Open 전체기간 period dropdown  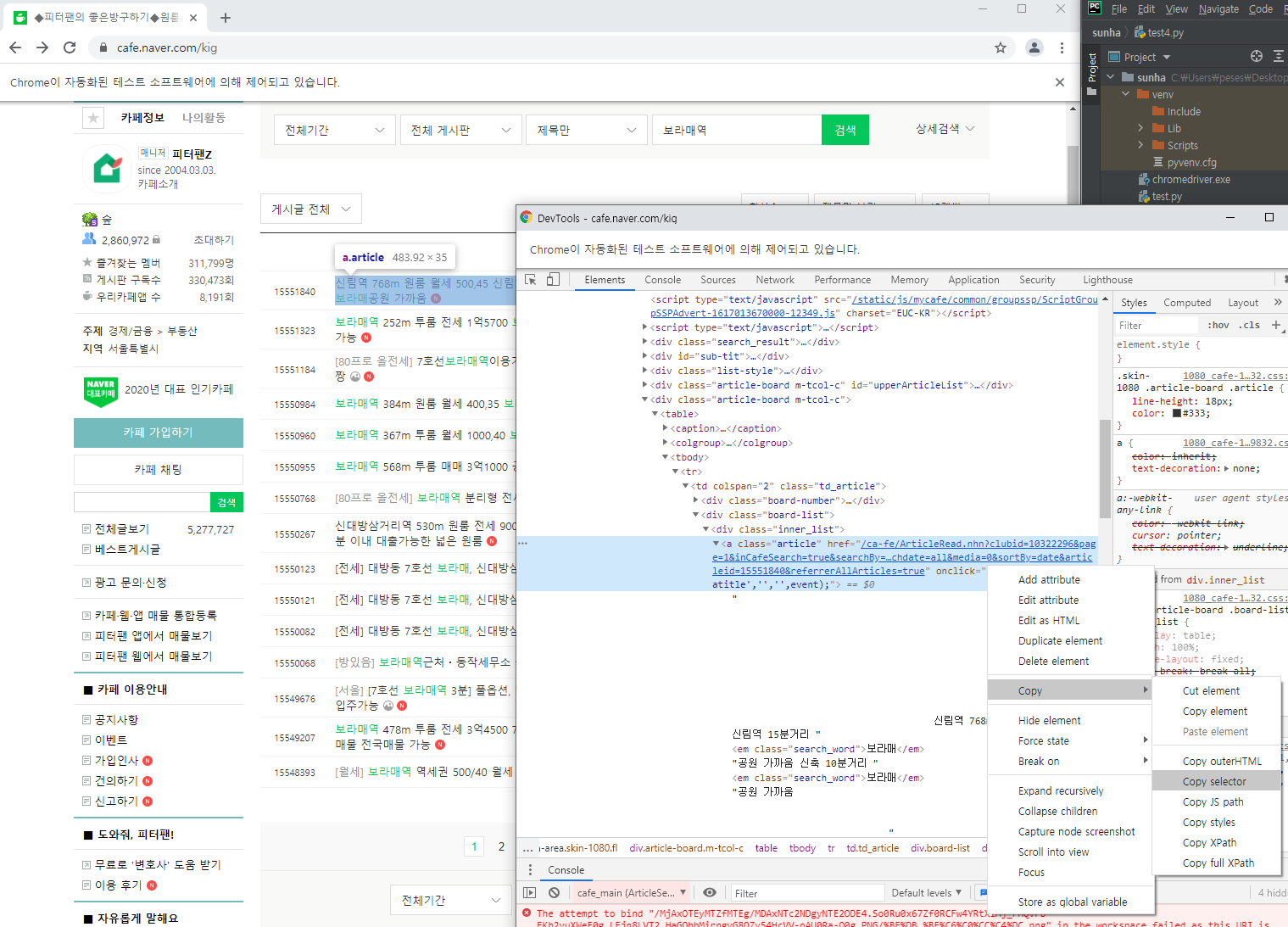click(x=335, y=130)
